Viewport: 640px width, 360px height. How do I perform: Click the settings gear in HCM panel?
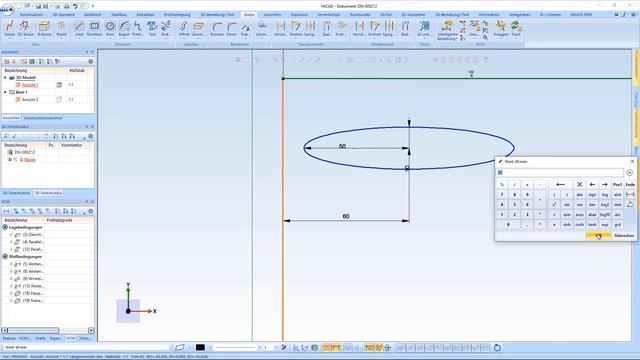91,211
